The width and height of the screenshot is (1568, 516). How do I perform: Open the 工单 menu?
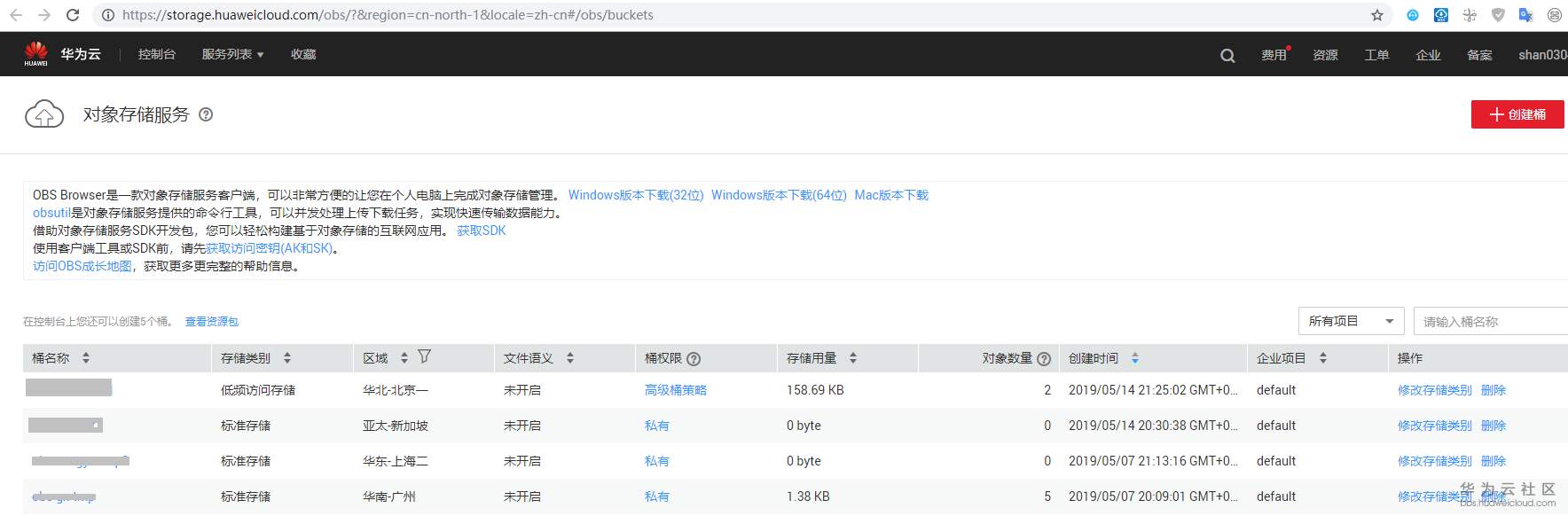click(x=1377, y=55)
